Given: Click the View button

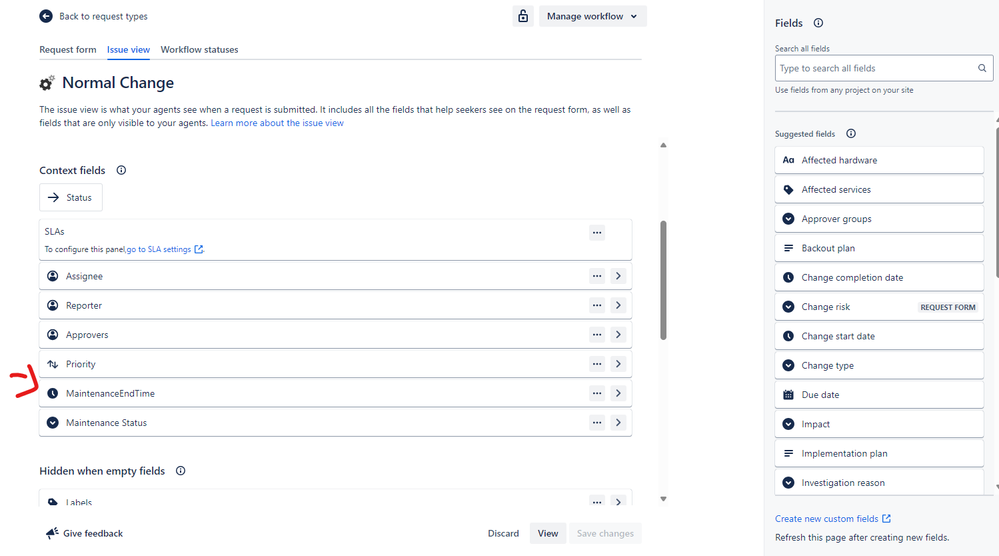Looking at the screenshot, I should click(x=548, y=533).
